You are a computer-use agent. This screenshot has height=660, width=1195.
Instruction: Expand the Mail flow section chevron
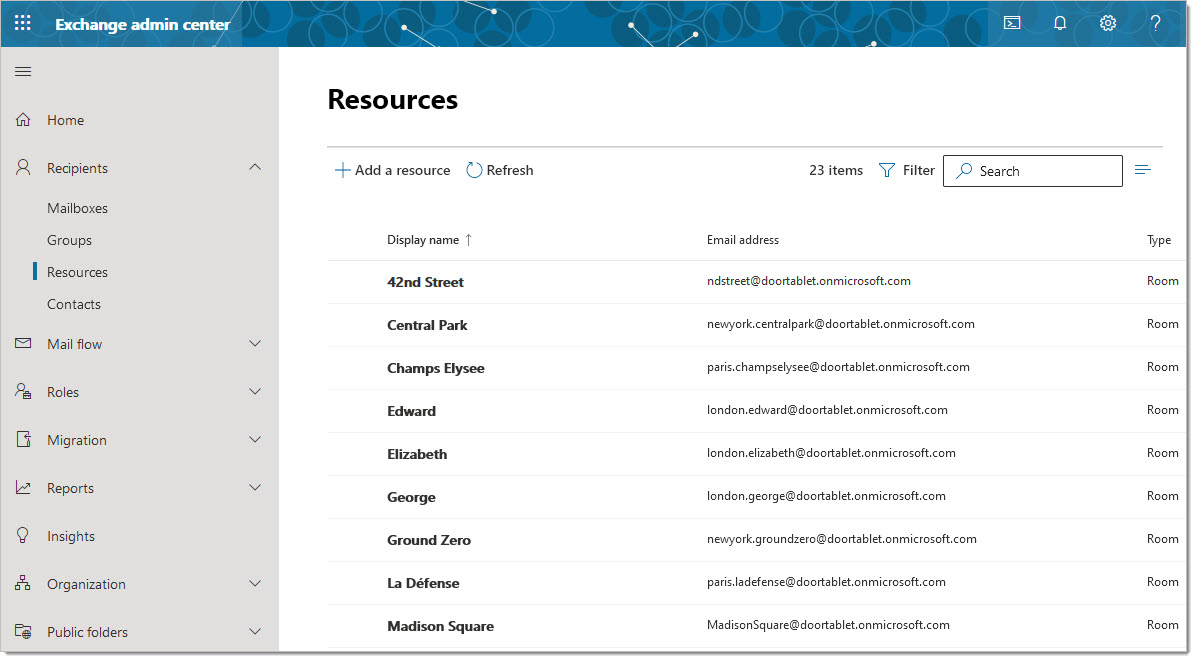(255, 344)
